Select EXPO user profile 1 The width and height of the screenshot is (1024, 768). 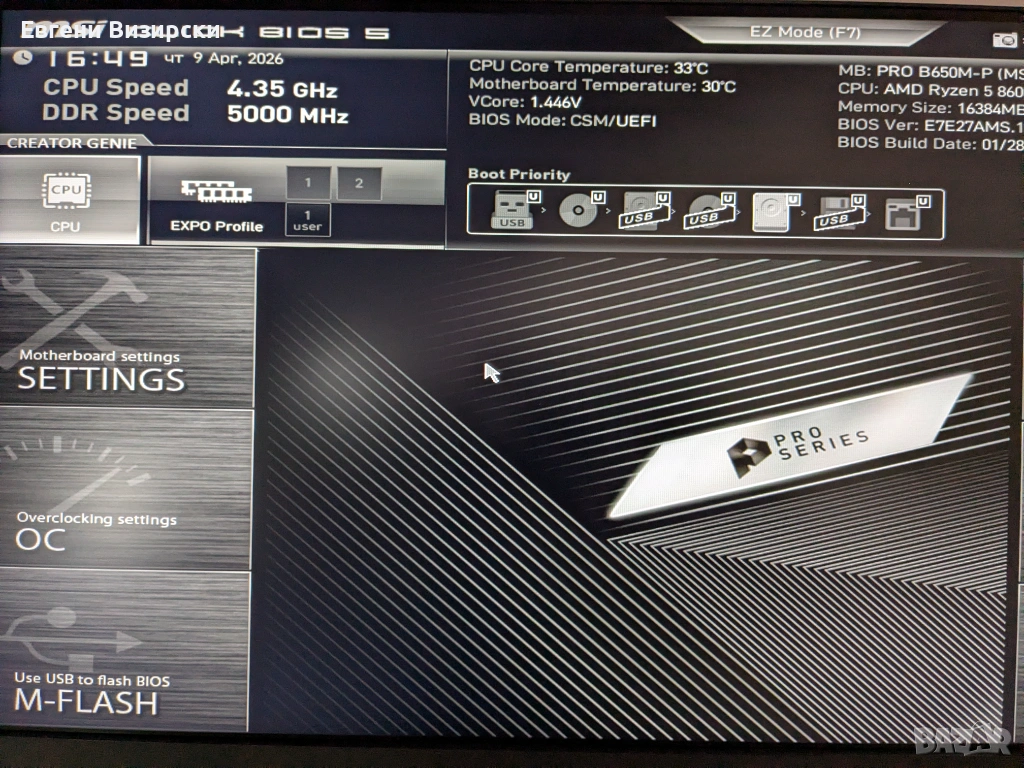[308, 220]
